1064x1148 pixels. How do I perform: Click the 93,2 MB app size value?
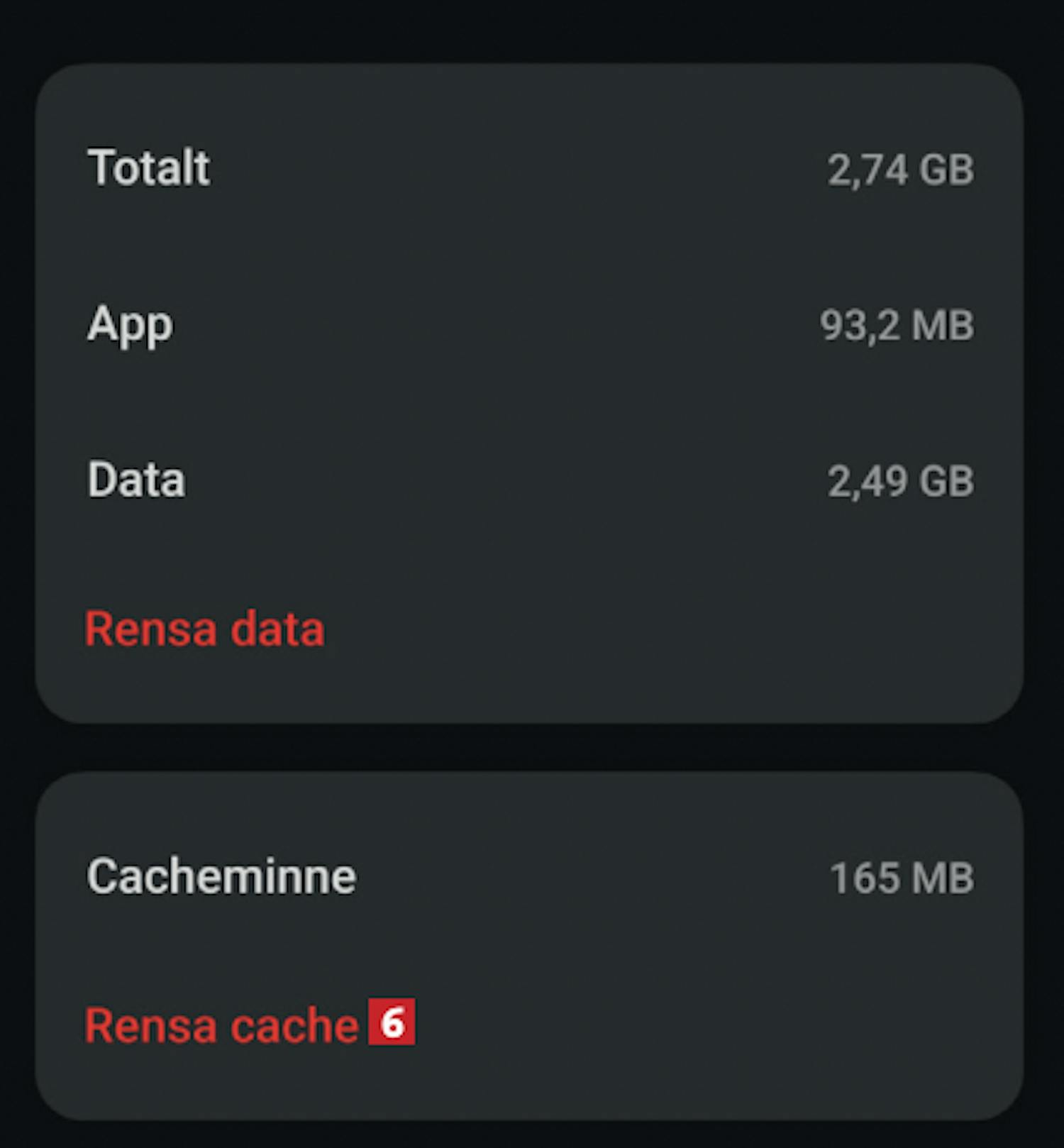[897, 325]
